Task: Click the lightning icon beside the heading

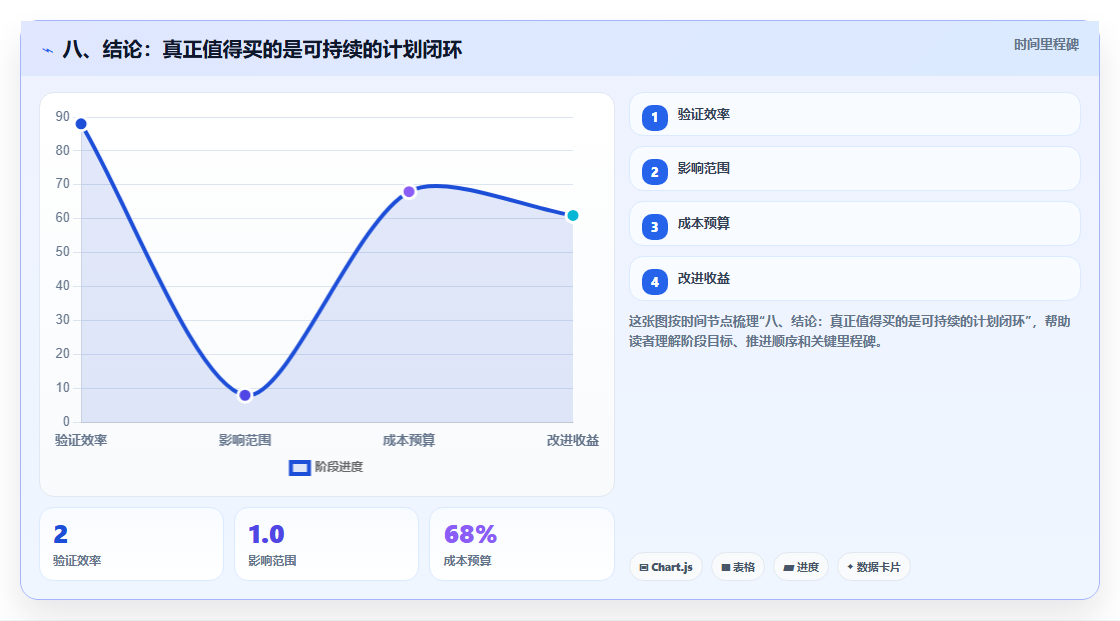Action: (x=48, y=50)
